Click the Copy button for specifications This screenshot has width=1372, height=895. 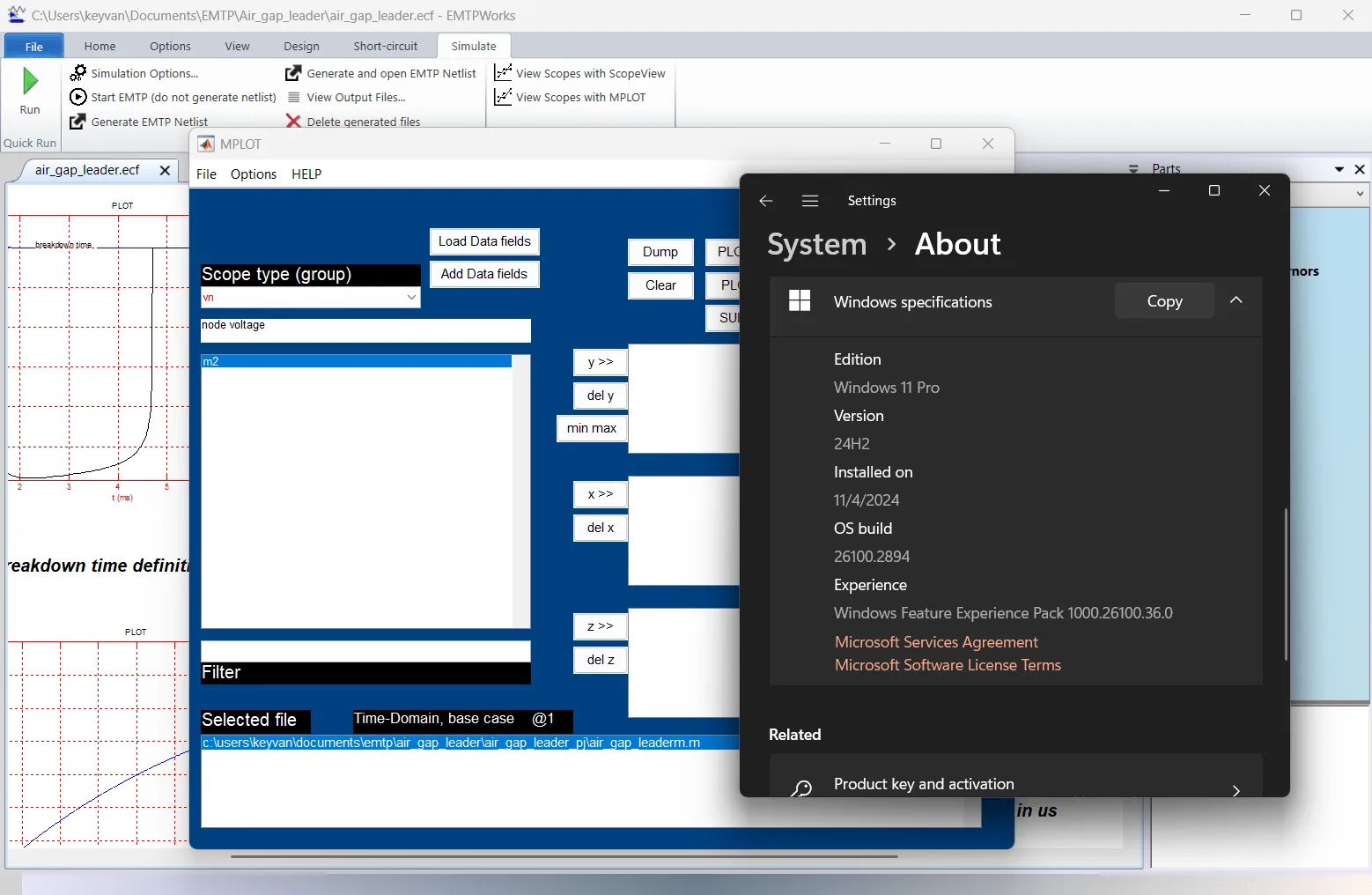tap(1164, 300)
